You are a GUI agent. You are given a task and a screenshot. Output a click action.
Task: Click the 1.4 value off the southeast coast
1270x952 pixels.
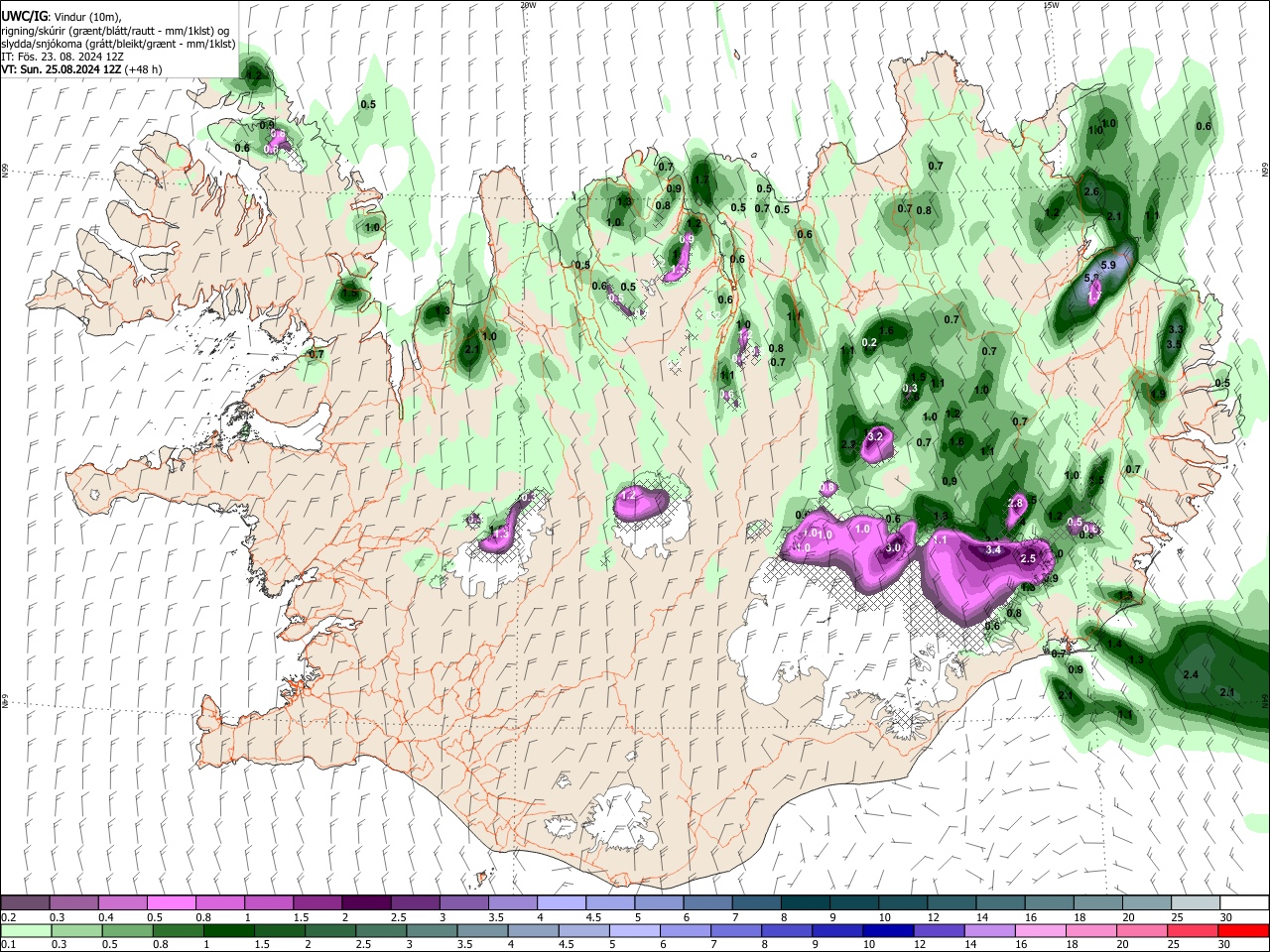(x=1114, y=645)
